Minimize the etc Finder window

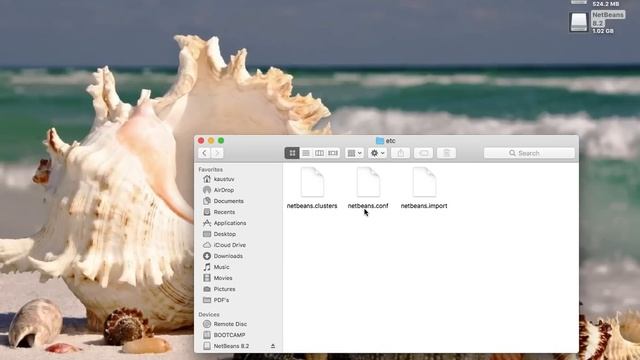click(211, 141)
